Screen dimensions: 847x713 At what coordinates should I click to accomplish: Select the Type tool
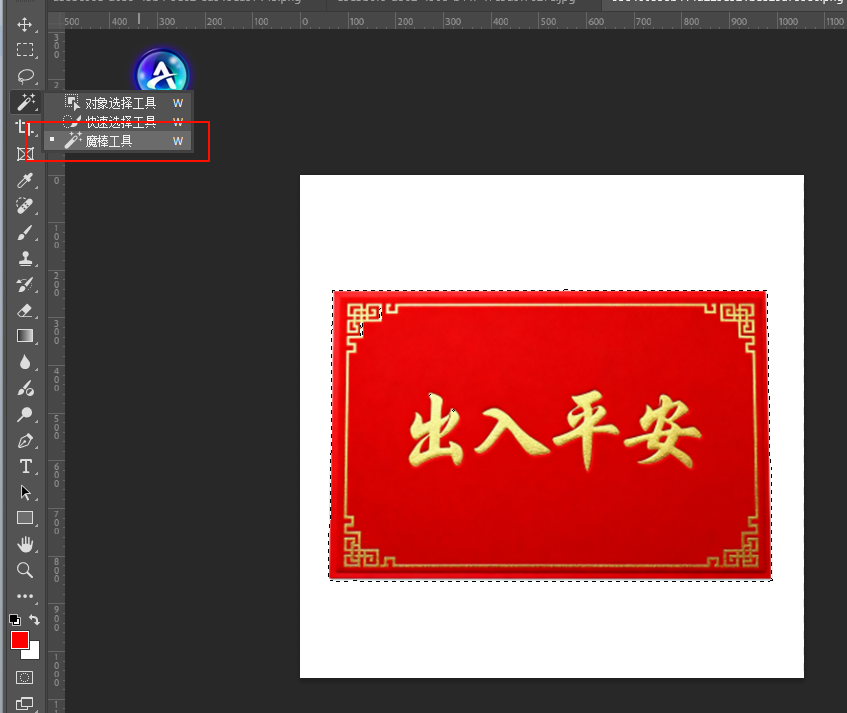point(27,466)
